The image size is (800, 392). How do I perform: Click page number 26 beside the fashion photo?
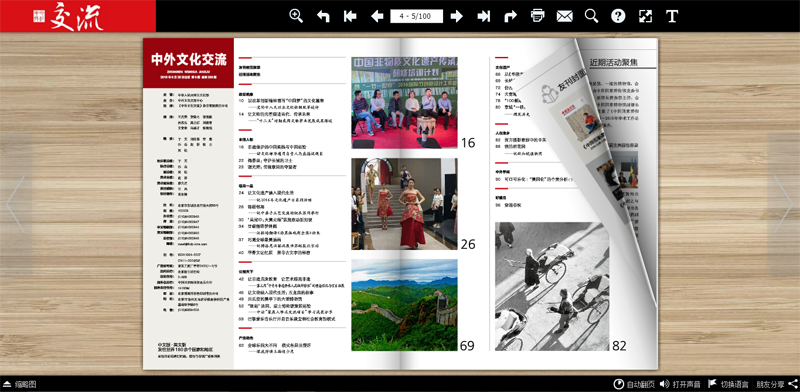point(468,244)
